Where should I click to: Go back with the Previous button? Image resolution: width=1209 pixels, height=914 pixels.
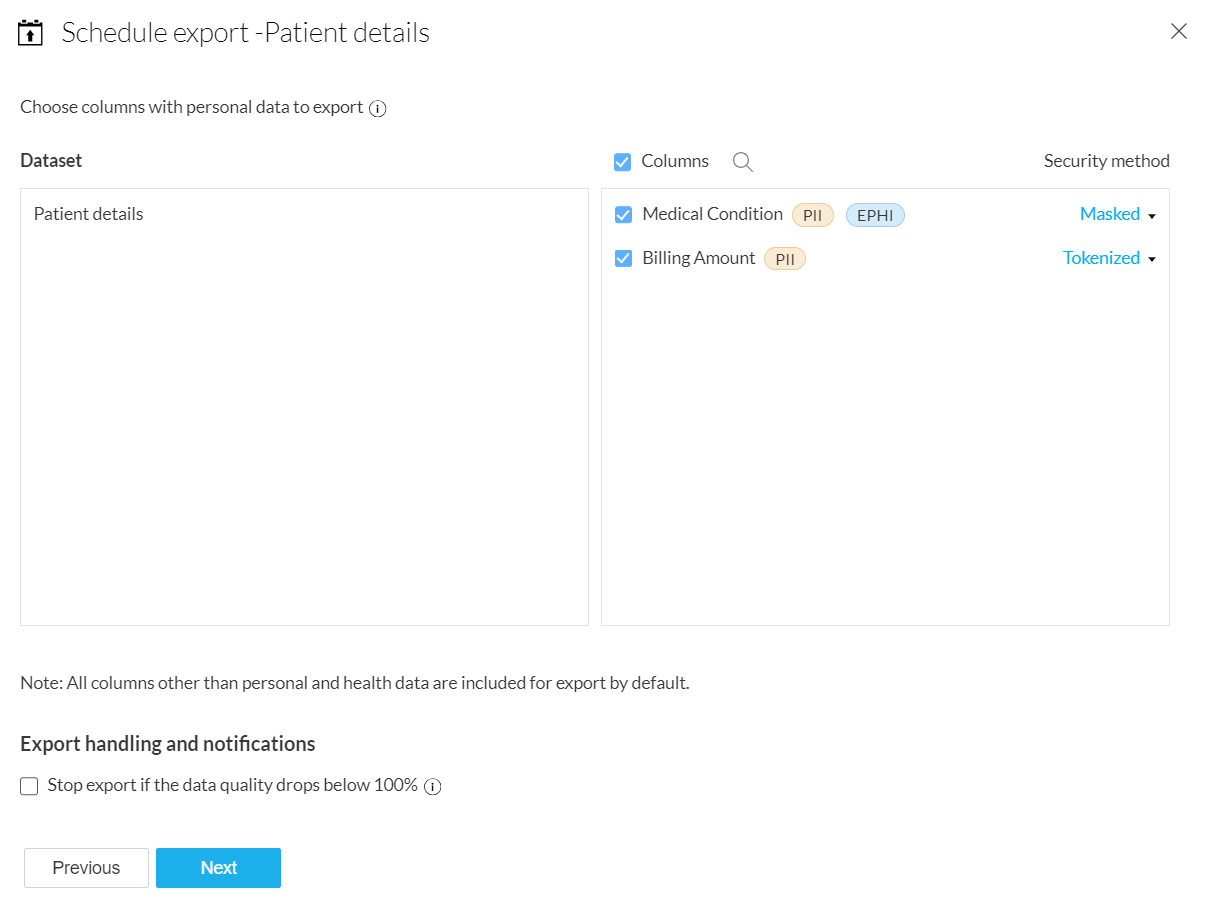pos(86,868)
